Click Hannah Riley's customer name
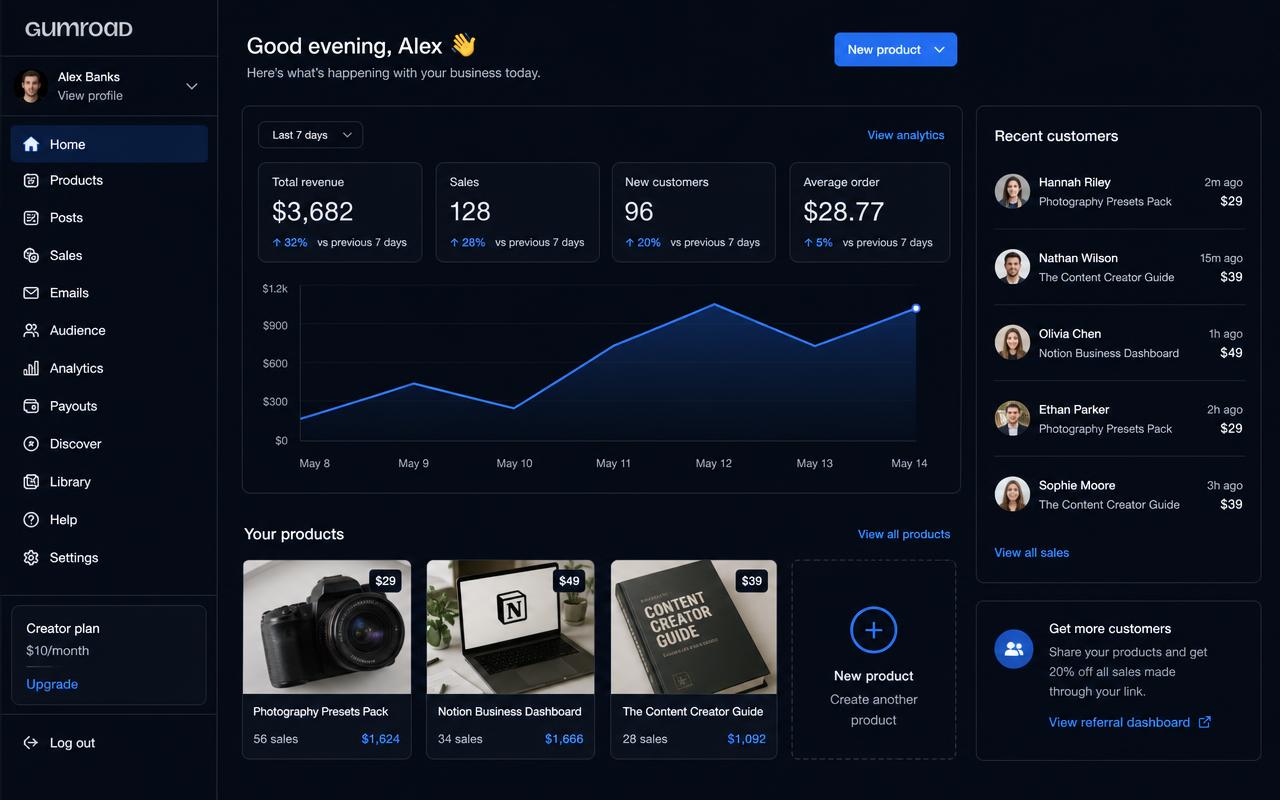The image size is (1280, 800). coord(1074,182)
